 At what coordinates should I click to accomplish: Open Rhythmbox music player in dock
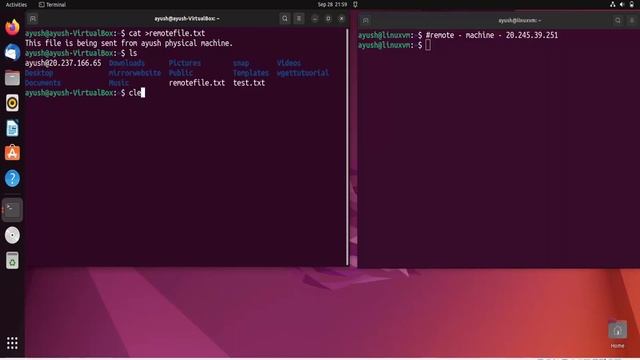12,103
